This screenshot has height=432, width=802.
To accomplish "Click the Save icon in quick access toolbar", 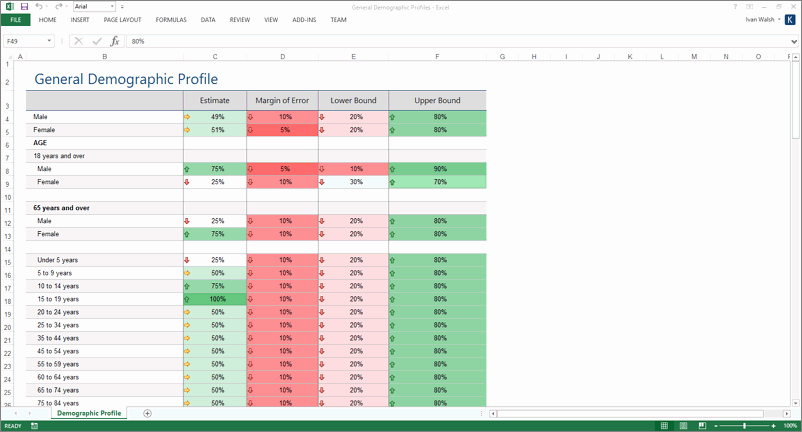I will 24,7.
